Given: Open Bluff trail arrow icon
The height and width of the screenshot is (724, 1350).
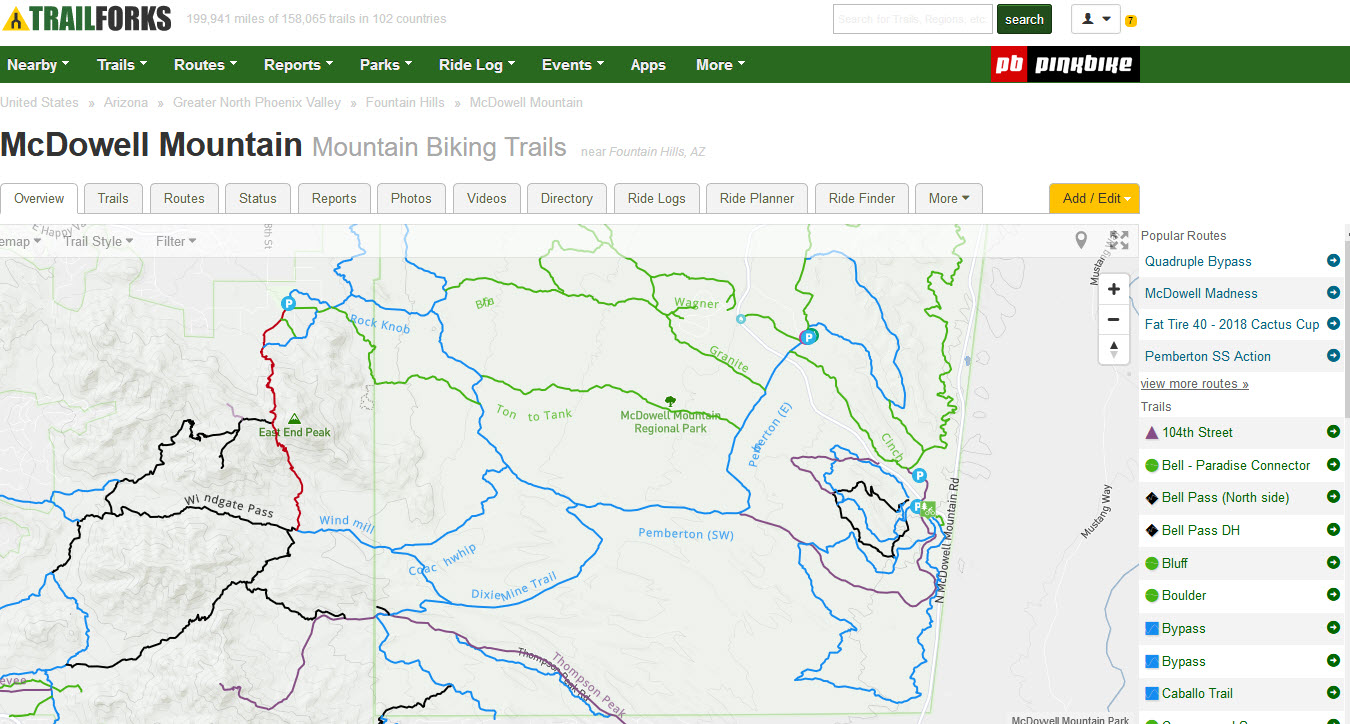Looking at the screenshot, I should (x=1333, y=563).
